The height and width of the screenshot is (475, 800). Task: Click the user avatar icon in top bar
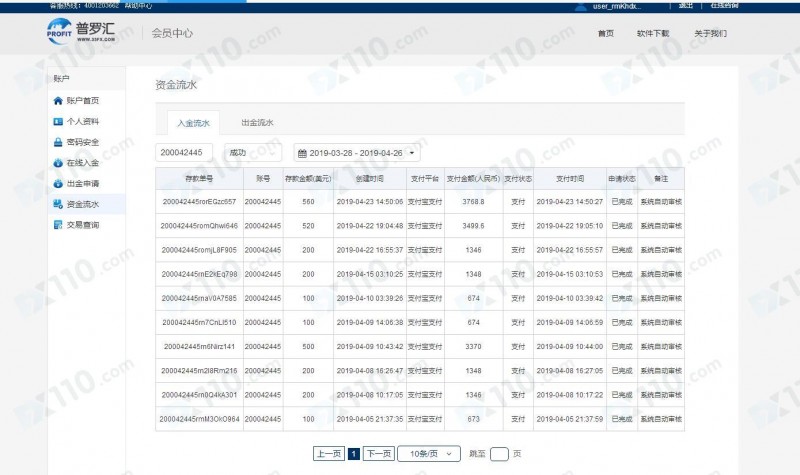[581, 6]
